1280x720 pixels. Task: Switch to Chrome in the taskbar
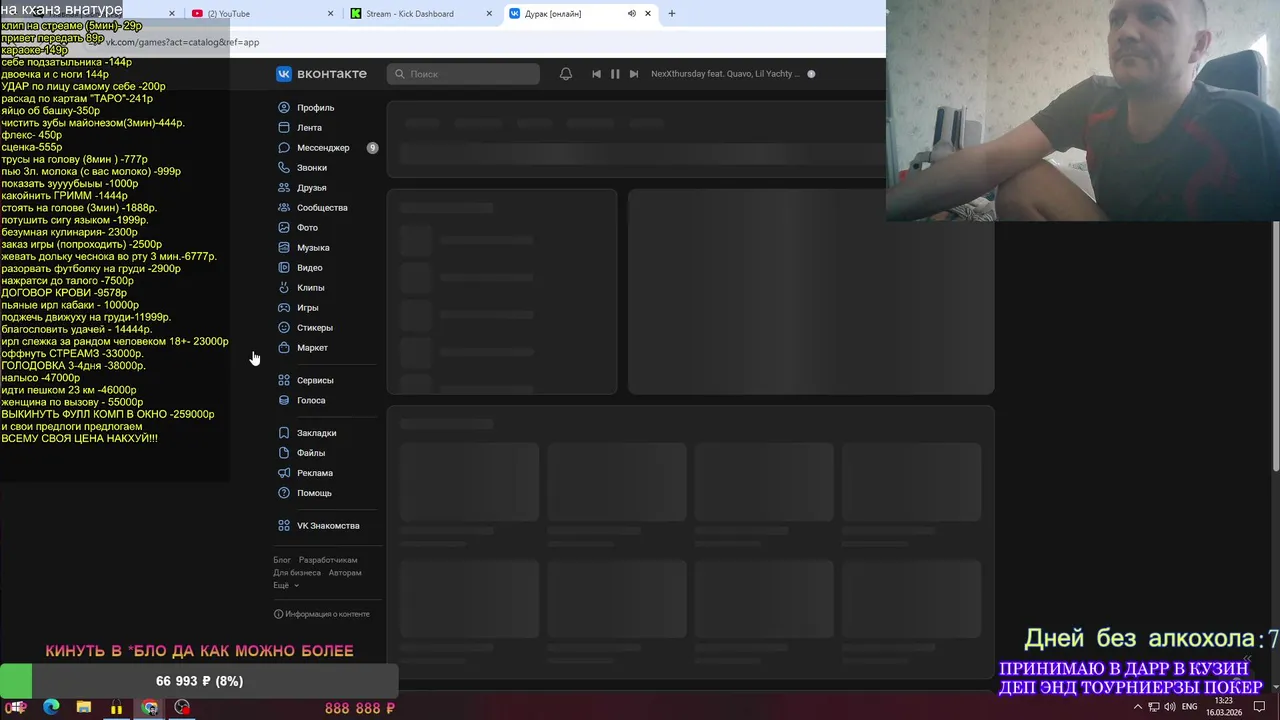click(x=149, y=707)
